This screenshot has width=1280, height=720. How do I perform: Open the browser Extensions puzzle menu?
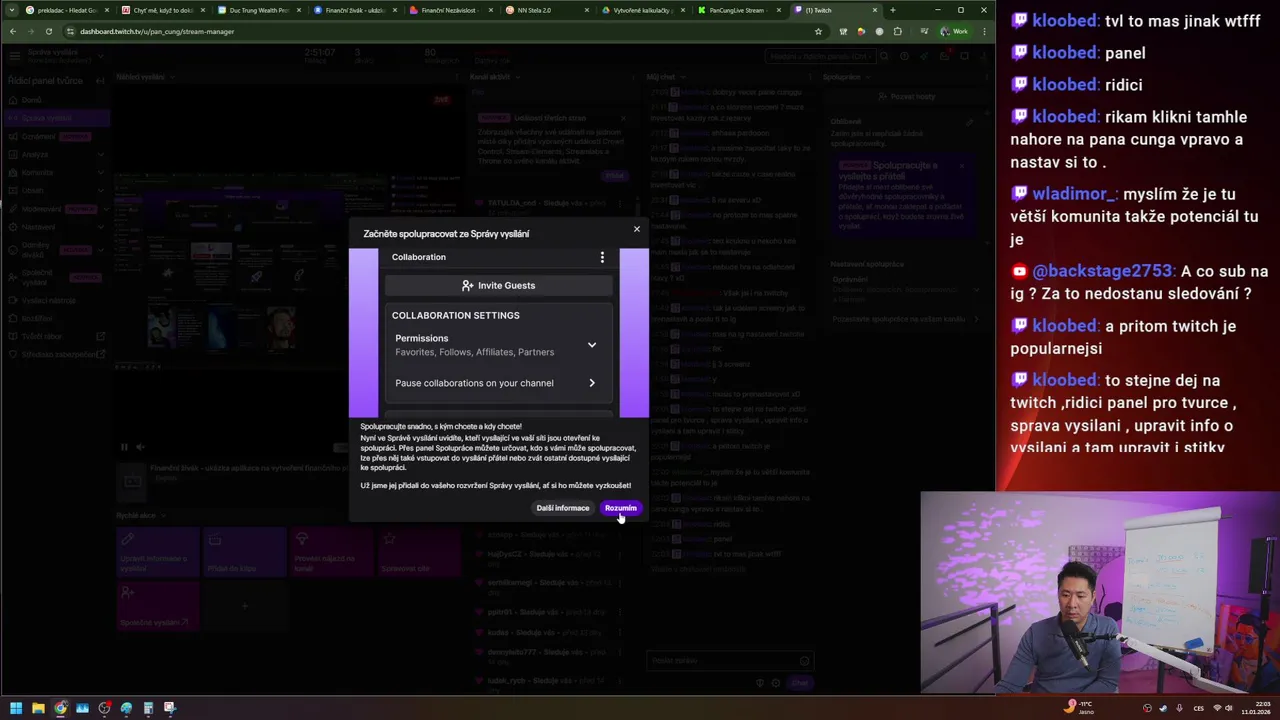pyautogui.click(x=897, y=31)
